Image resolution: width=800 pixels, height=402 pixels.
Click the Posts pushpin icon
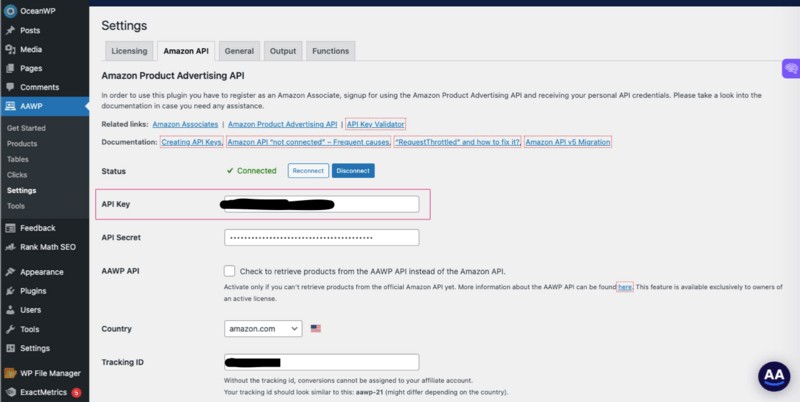(10, 31)
